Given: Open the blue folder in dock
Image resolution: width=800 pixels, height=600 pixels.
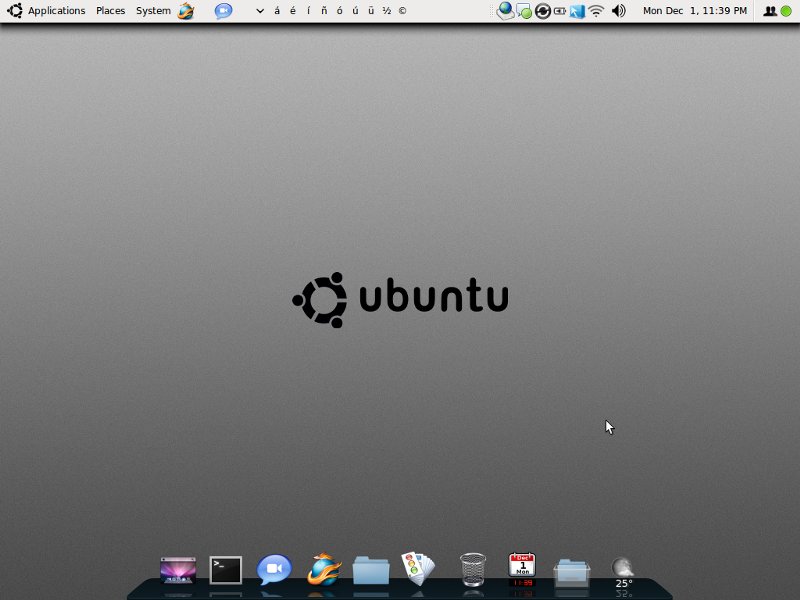Looking at the screenshot, I should 371,570.
